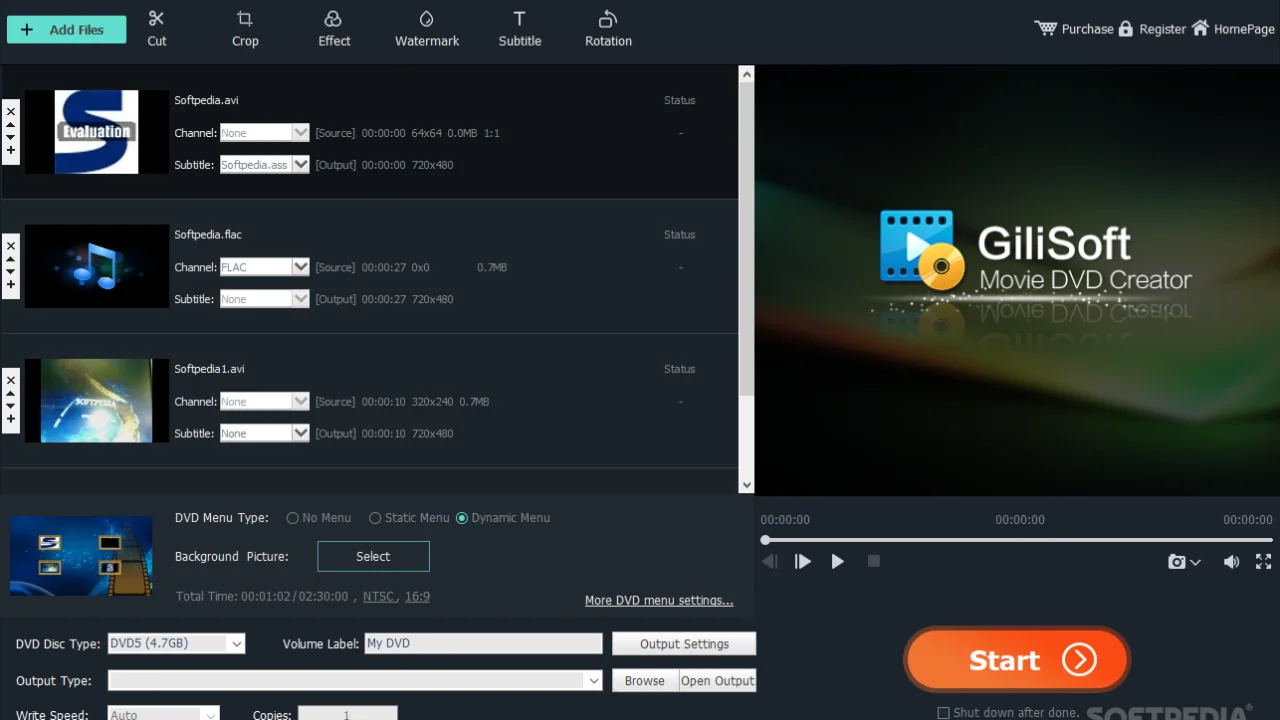Play the preview video
The width and height of the screenshot is (1280, 720).
837,562
